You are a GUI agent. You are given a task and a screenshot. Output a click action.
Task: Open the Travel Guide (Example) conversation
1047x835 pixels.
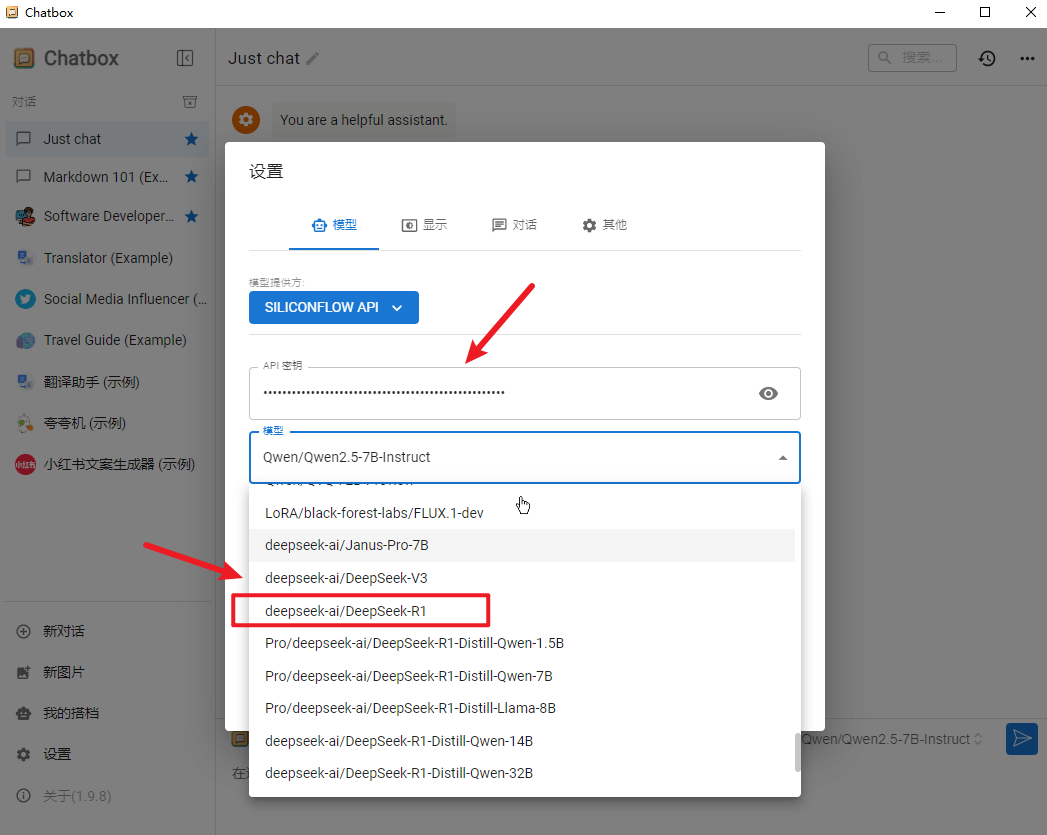pos(108,340)
